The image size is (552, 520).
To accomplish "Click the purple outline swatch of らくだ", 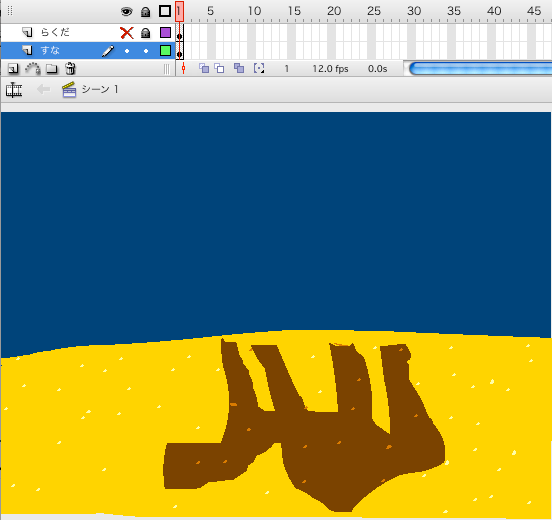I will pyautogui.click(x=165, y=32).
